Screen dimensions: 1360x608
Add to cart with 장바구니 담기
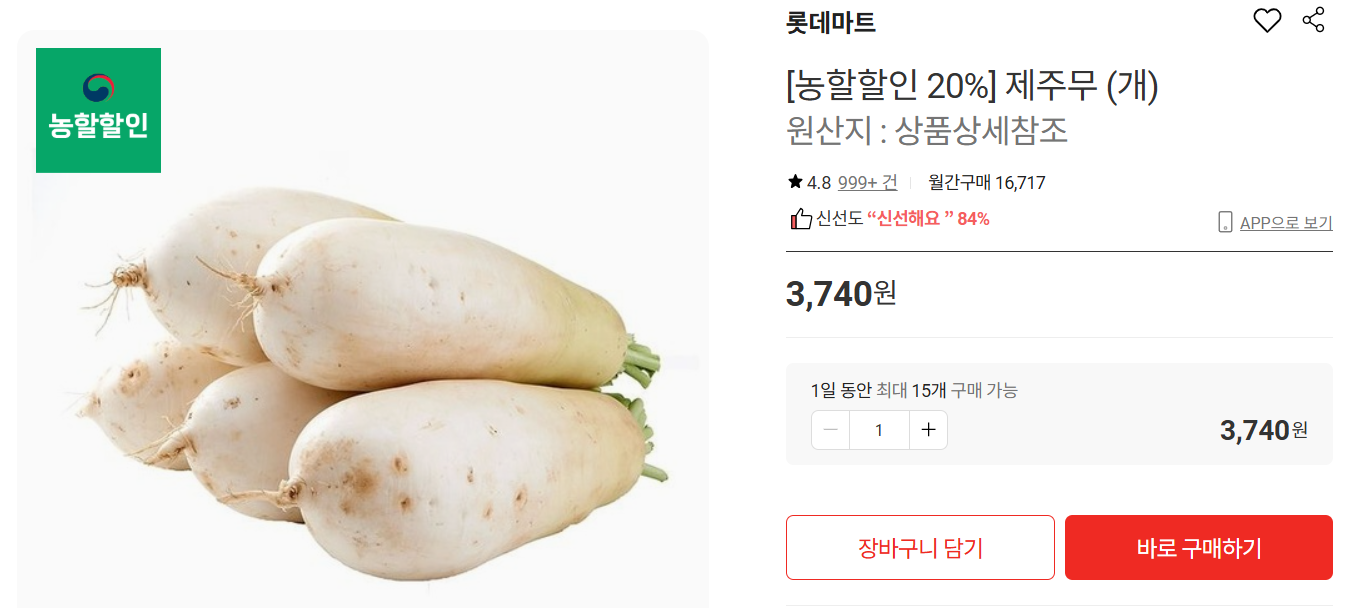[920, 547]
